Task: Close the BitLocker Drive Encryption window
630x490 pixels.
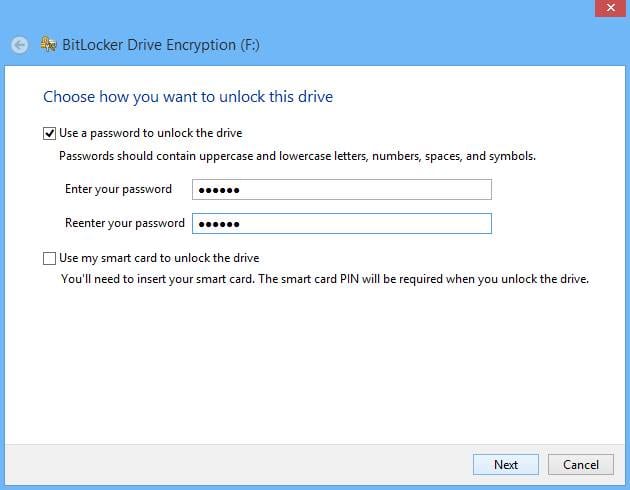Action: click(608, 7)
